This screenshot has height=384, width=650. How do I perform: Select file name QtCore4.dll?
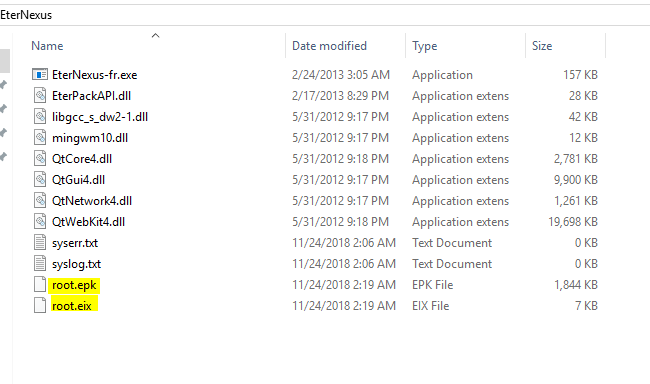82,159
